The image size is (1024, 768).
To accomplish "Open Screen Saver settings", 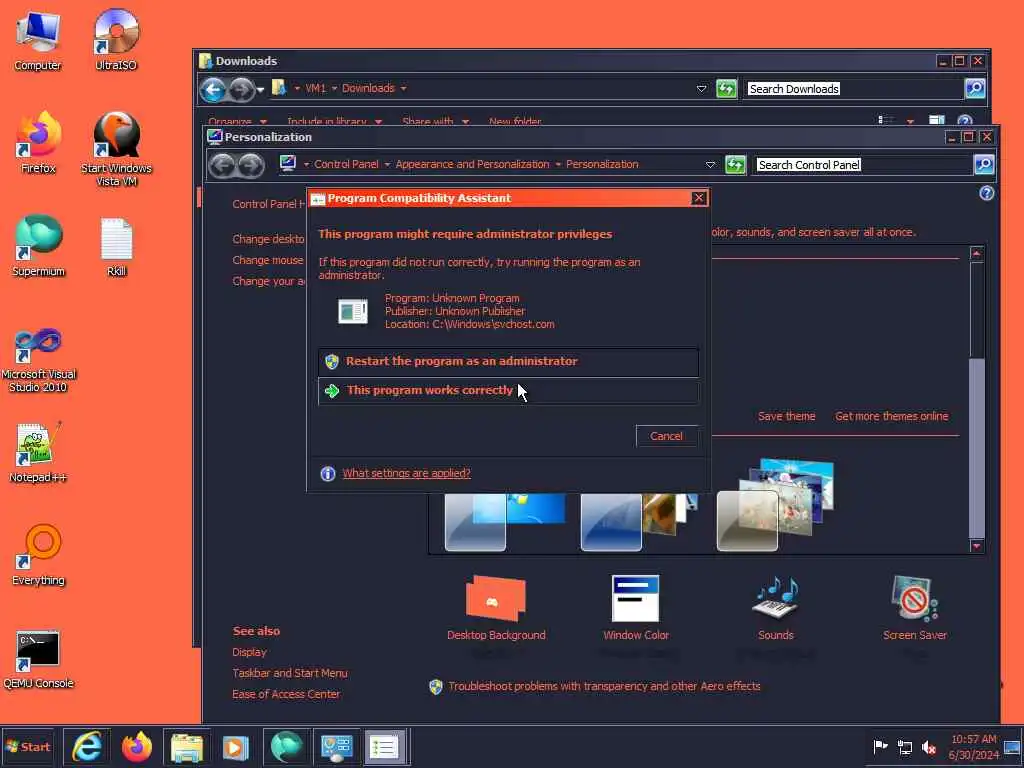I will tap(914, 607).
